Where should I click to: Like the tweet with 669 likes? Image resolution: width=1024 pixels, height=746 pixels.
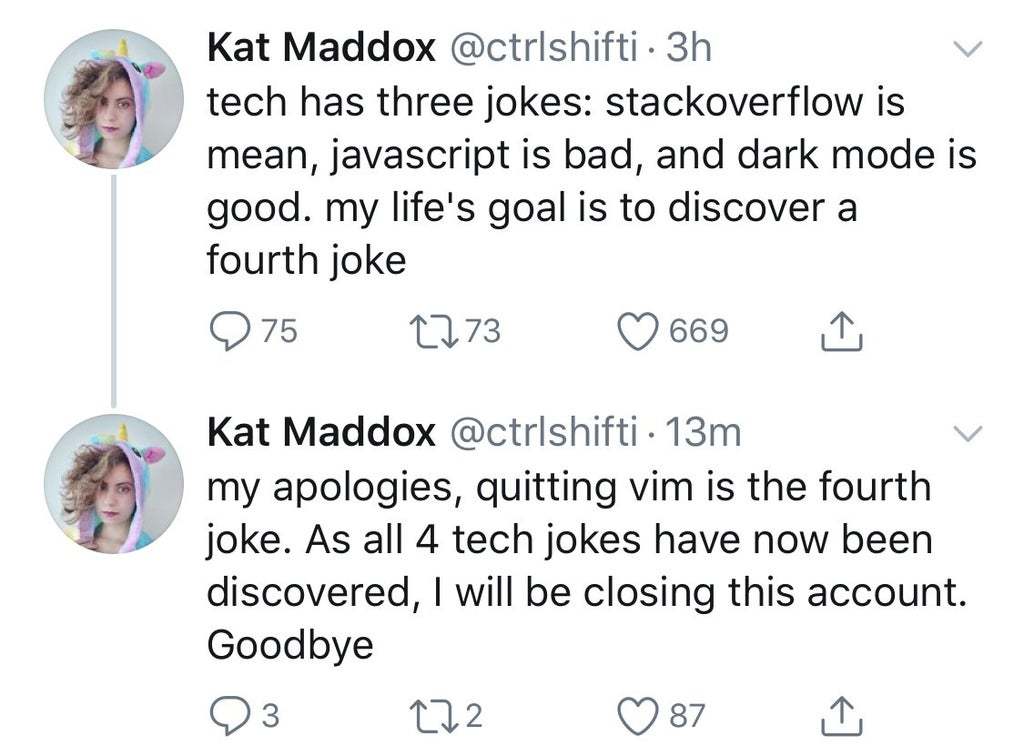click(x=640, y=330)
